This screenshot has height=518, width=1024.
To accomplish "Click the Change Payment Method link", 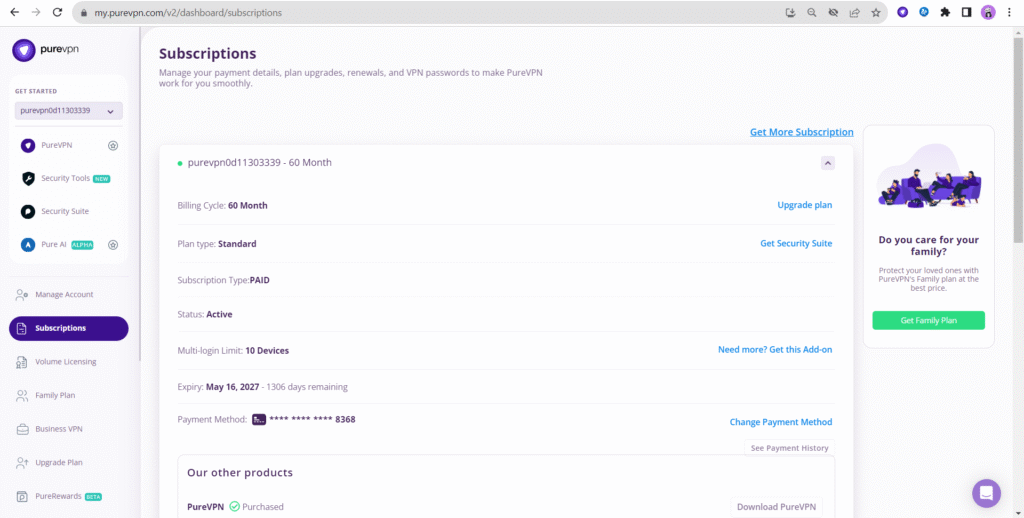I will tap(780, 422).
